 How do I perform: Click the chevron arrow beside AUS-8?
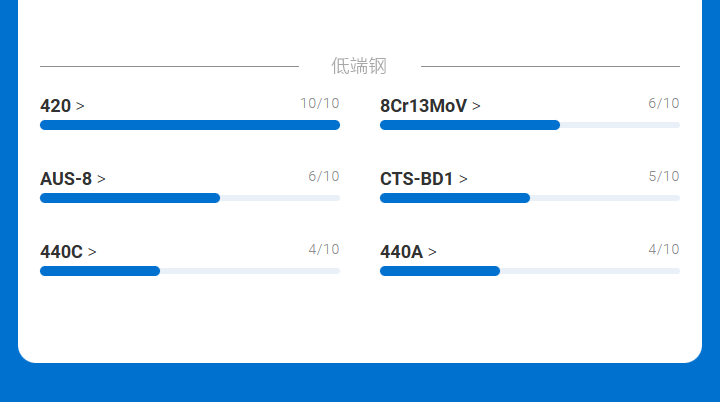pyautogui.click(x=102, y=180)
